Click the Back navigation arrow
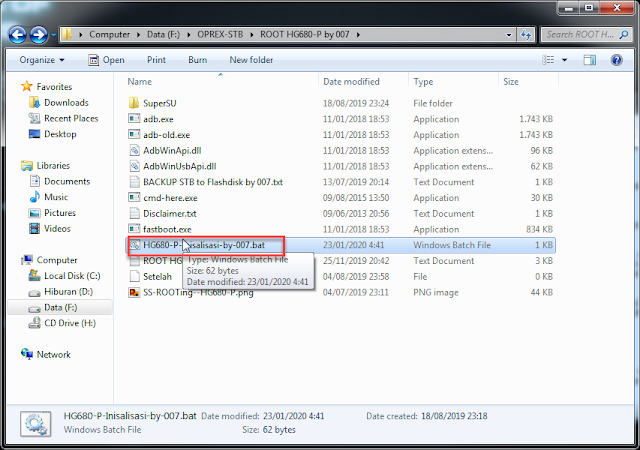 (x=17, y=34)
